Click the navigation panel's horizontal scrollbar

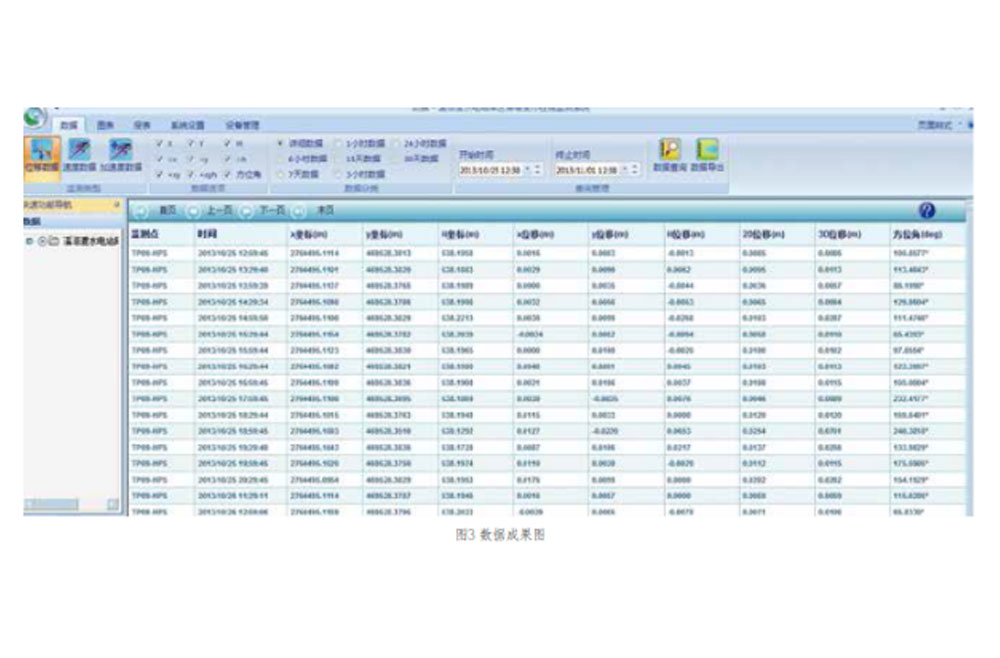click(x=71, y=504)
